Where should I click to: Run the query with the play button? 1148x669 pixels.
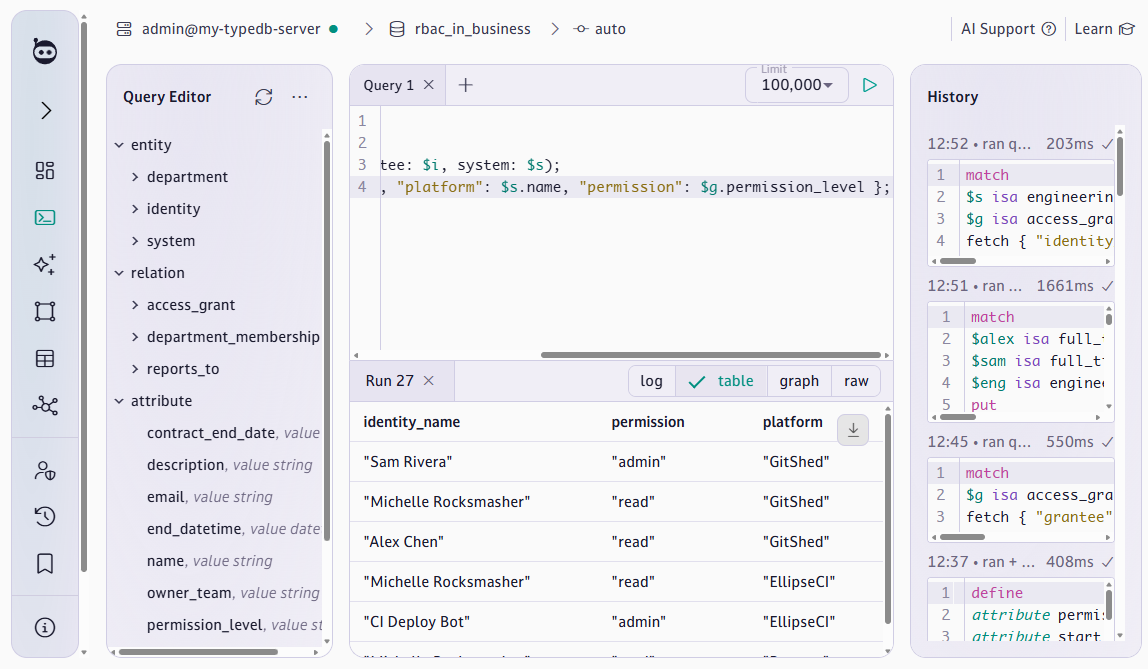[x=869, y=85]
